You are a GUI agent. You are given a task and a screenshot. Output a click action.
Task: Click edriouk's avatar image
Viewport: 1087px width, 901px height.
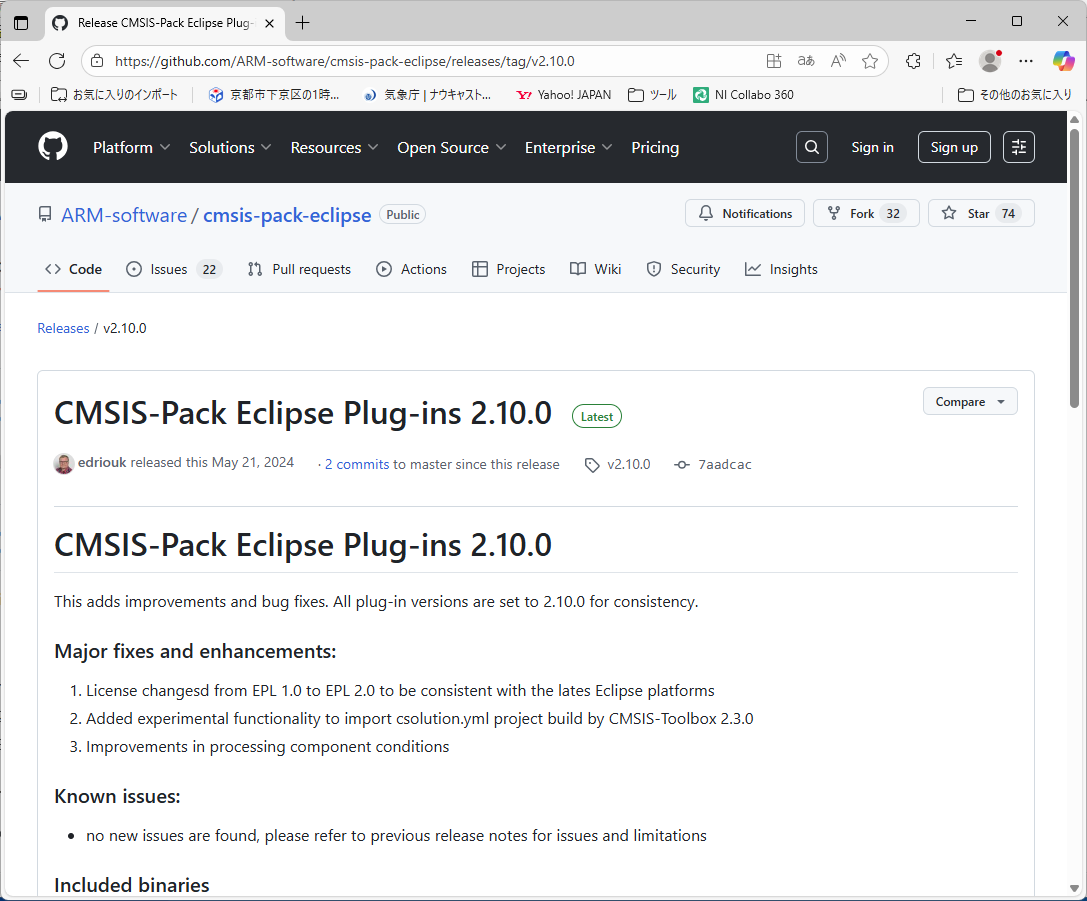coord(64,464)
